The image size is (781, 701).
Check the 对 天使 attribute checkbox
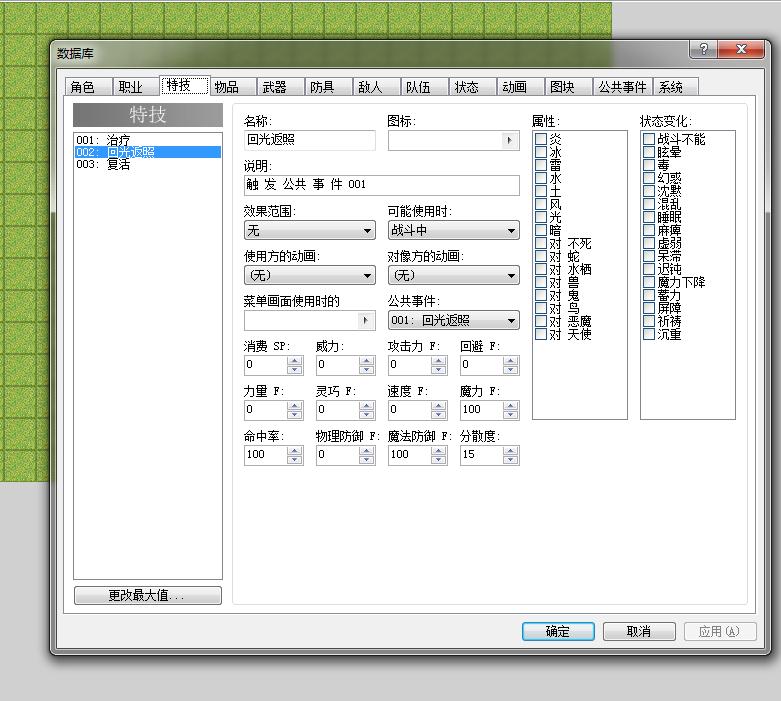541,334
